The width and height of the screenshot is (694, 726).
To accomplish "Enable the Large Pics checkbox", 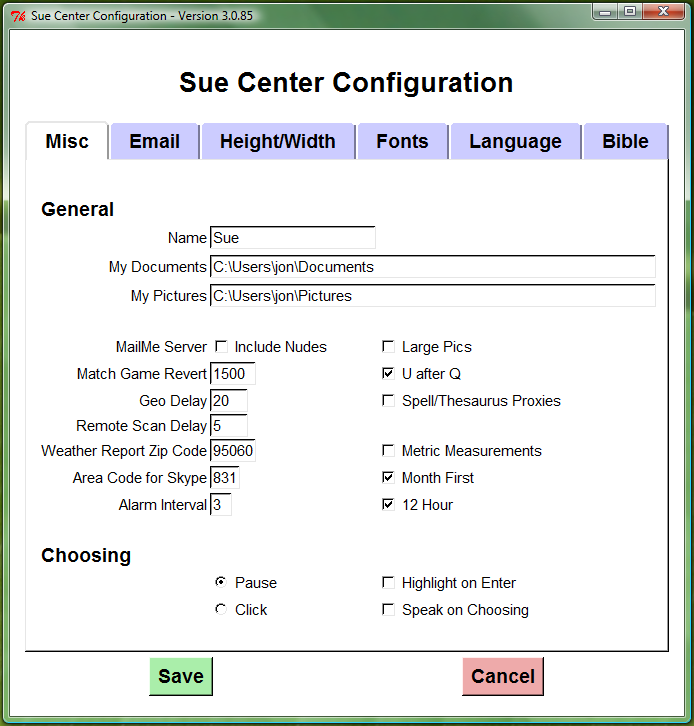I will (x=388, y=347).
